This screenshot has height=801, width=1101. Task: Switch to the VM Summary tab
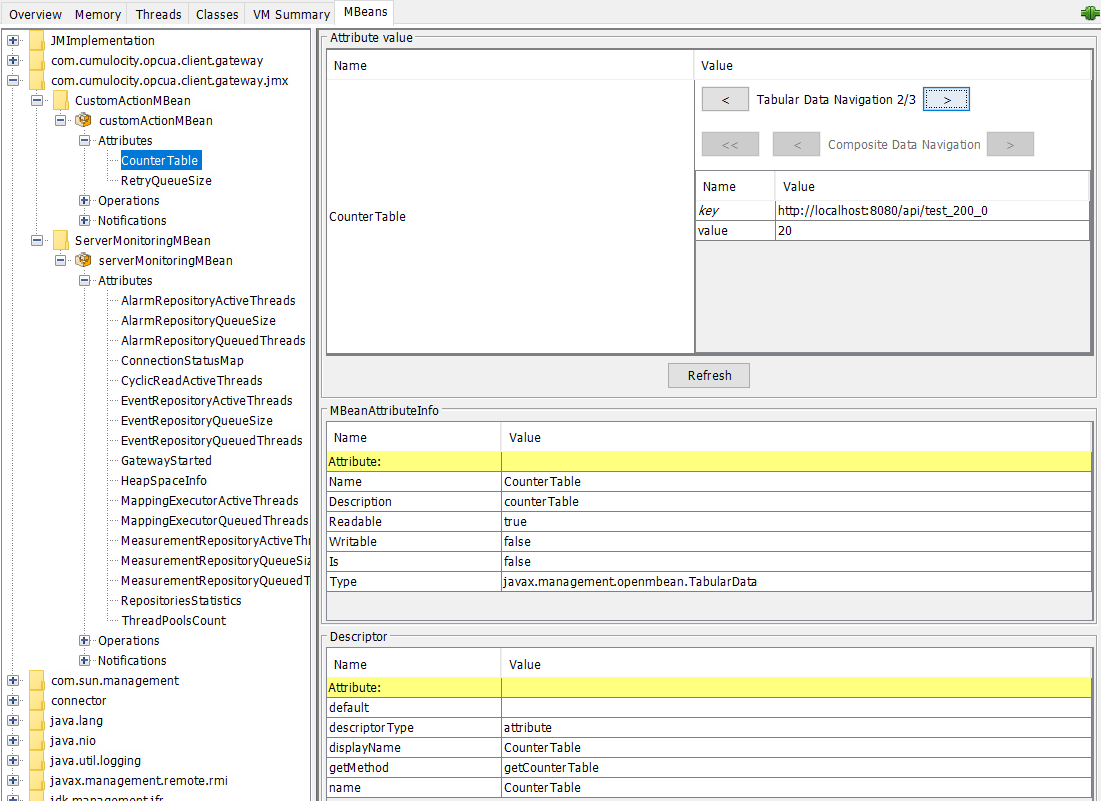click(x=289, y=13)
